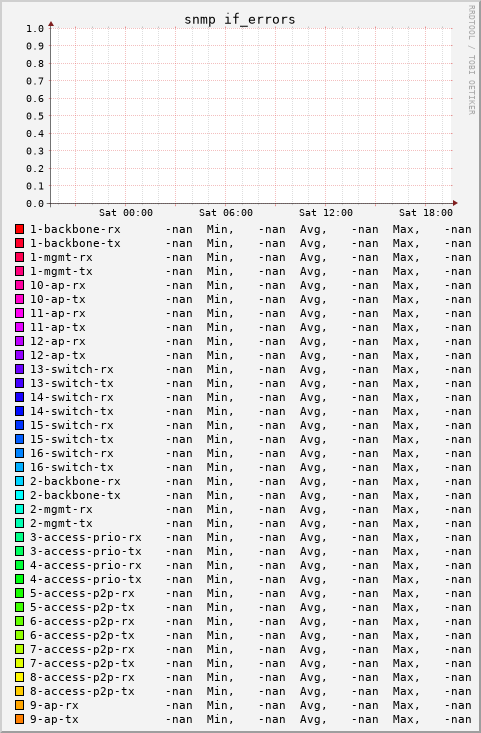Click the RRDTOOL / TOBI OETIKER watermark
This screenshot has width=481, height=733.
471,60
